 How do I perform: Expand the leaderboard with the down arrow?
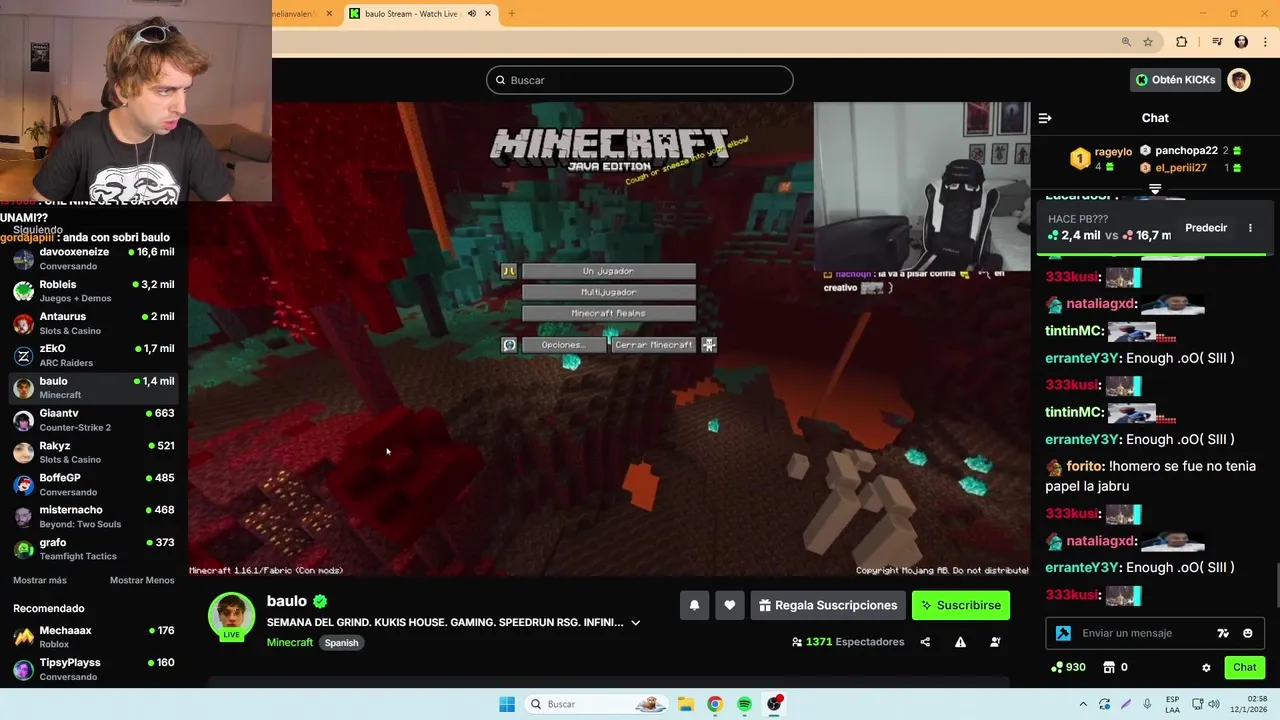click(x=1155, y=188)
